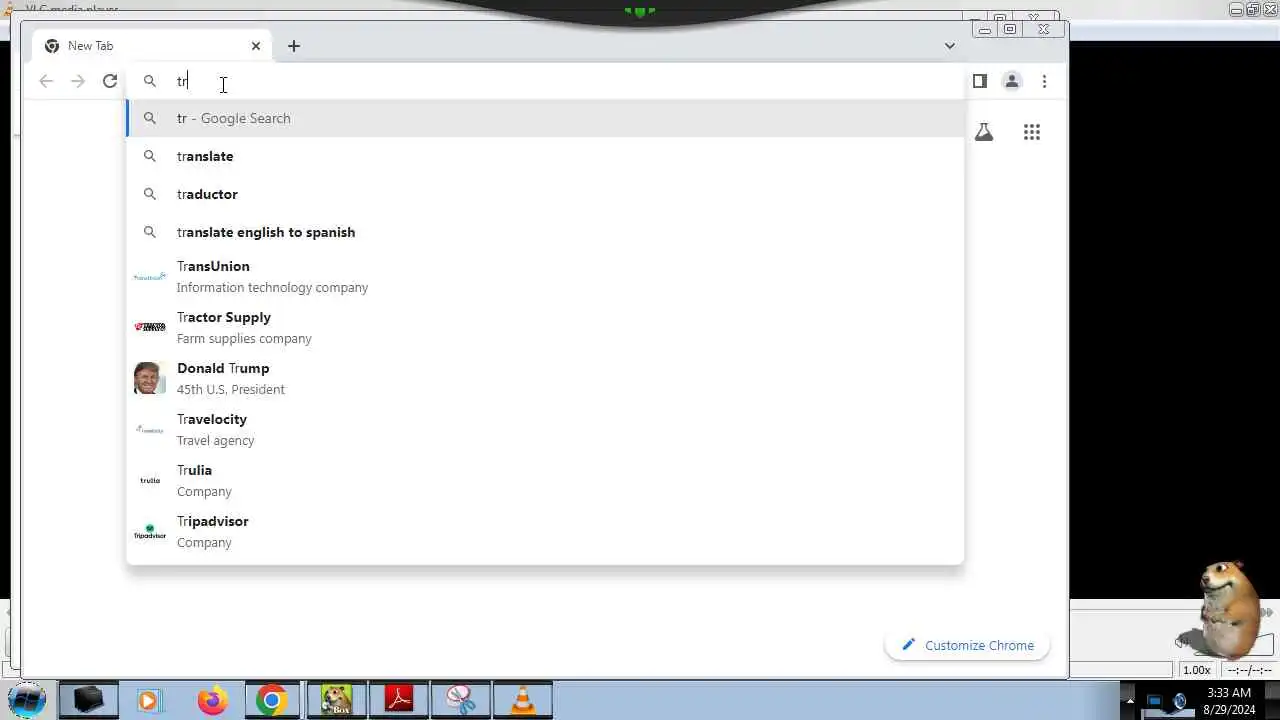1280x720 pixels.
Task: Open the media player taskbar icon
Action: point(148,700)
